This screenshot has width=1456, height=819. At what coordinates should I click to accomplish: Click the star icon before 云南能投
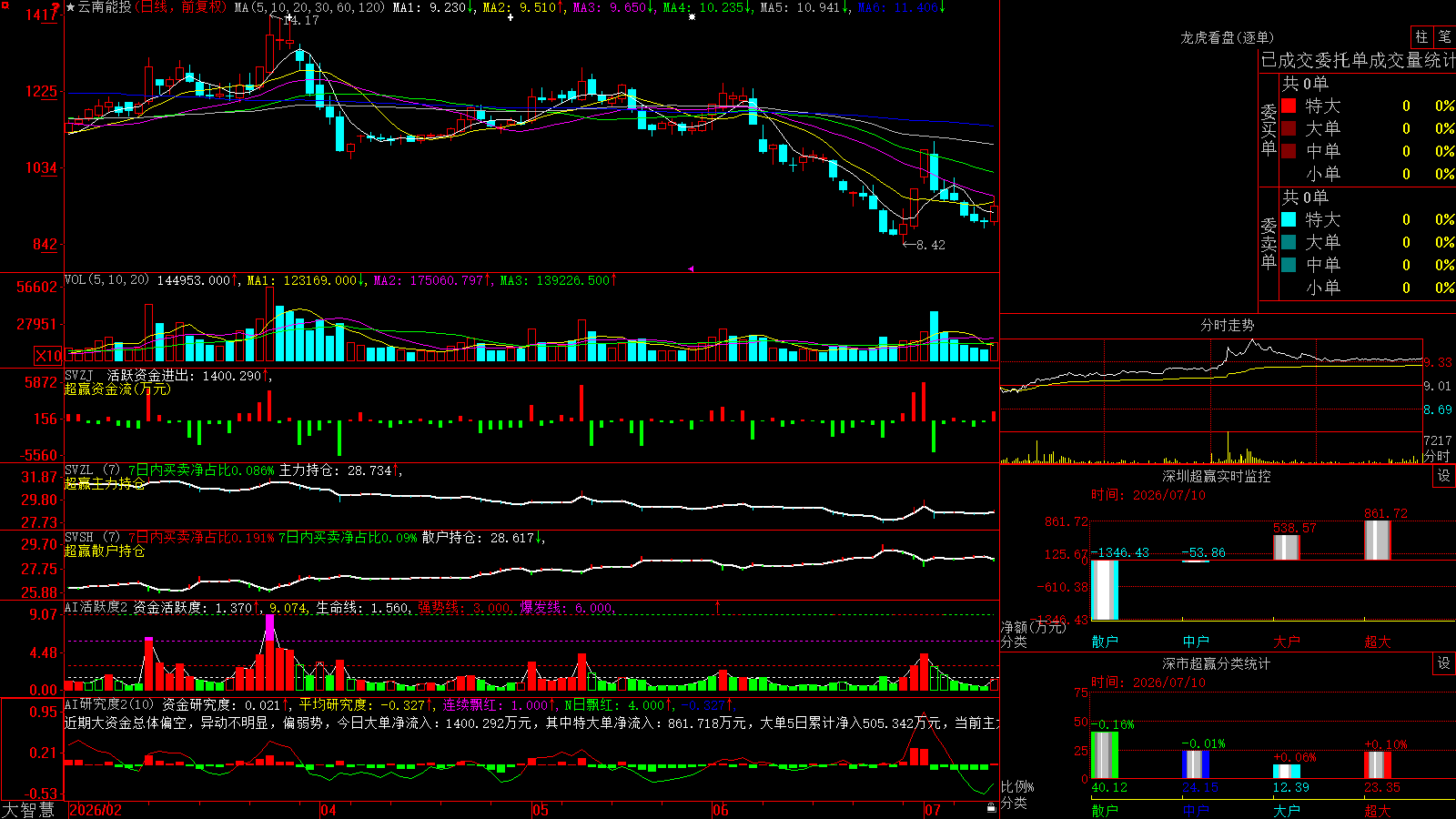[71, 7]
